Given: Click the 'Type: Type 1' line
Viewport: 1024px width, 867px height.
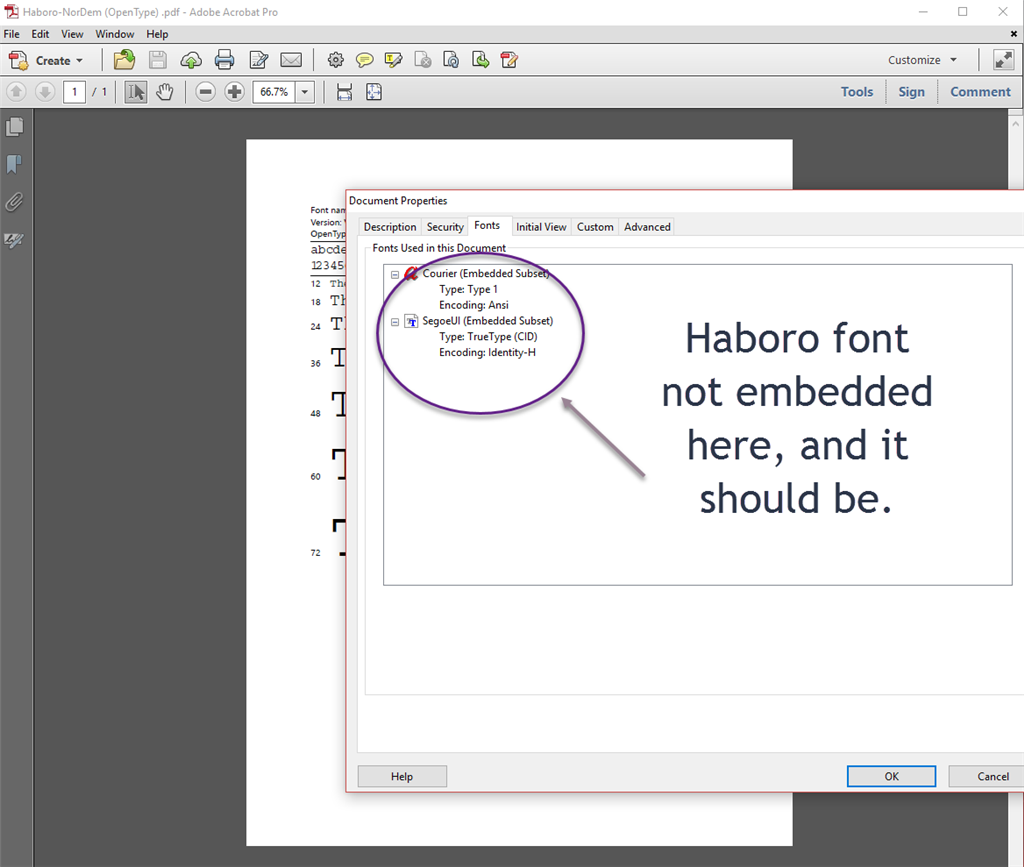Looking at the screenshot, I should click(x=468, y=289).
